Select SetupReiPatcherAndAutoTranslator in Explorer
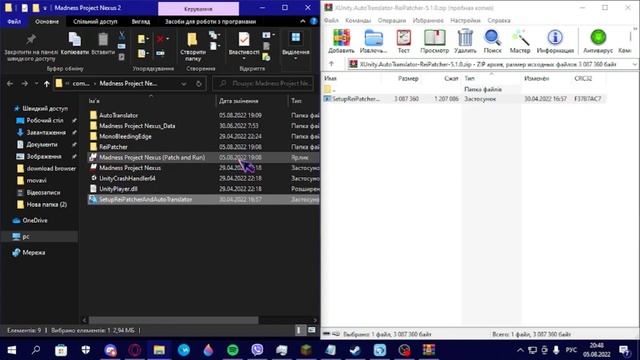 tap(204, 200)
